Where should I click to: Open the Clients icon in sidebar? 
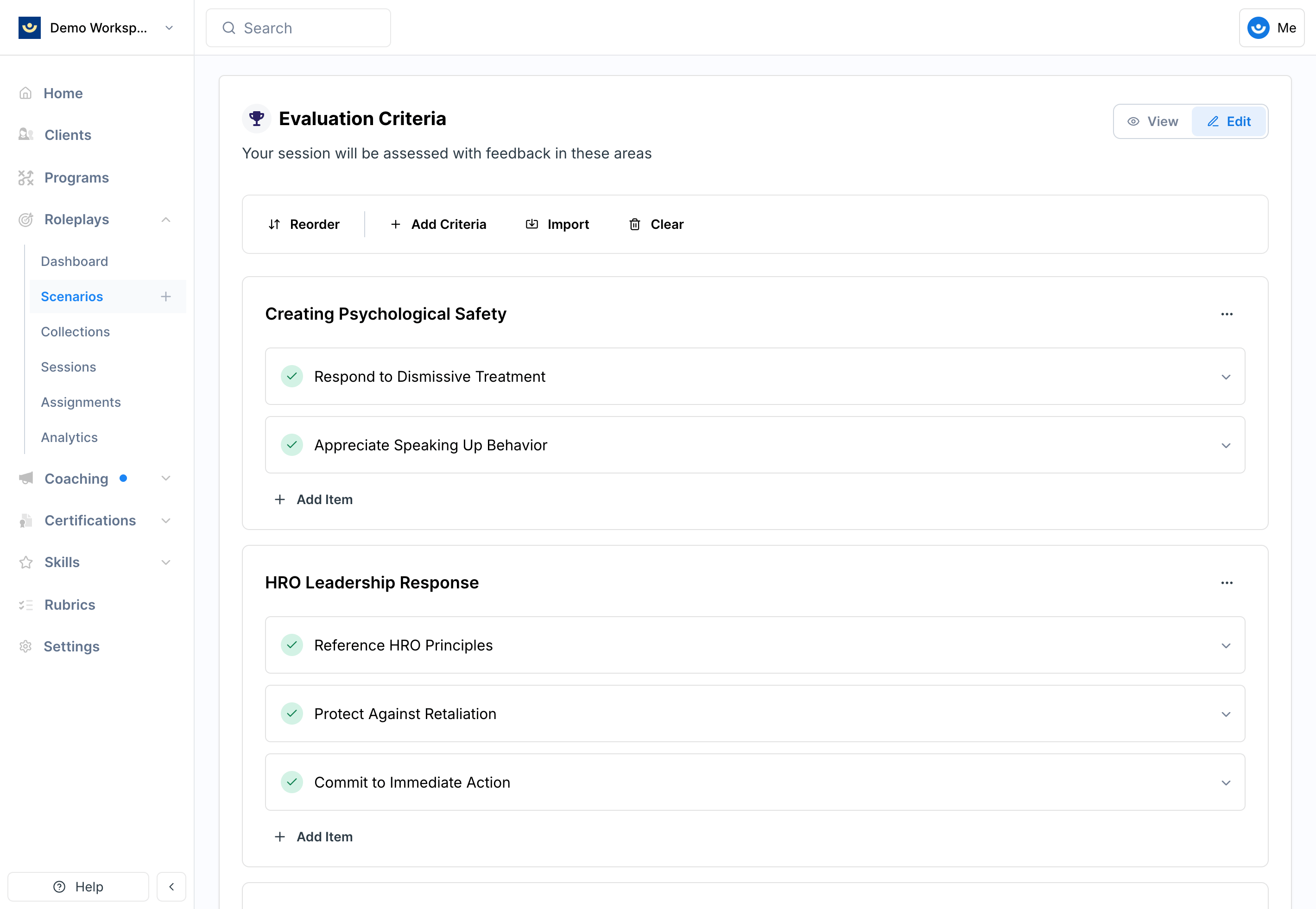pyautogui.click(x=25, y=135)
